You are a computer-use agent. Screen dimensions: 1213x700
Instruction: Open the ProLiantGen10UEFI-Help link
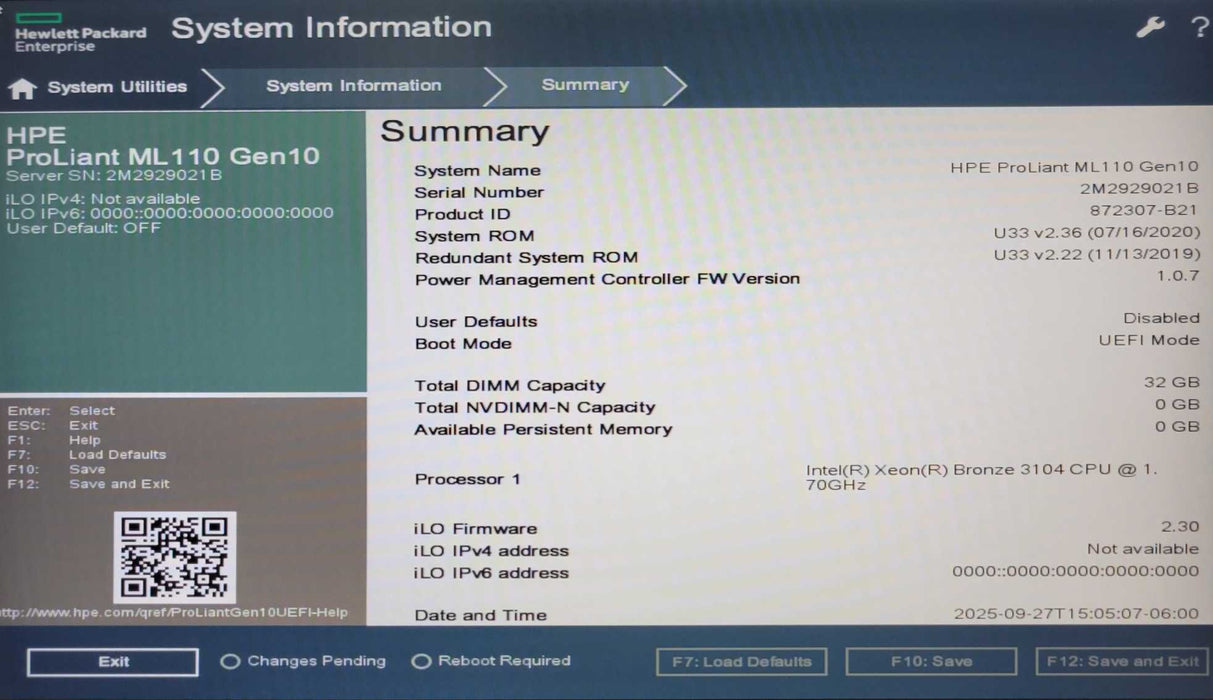point(174,613)
